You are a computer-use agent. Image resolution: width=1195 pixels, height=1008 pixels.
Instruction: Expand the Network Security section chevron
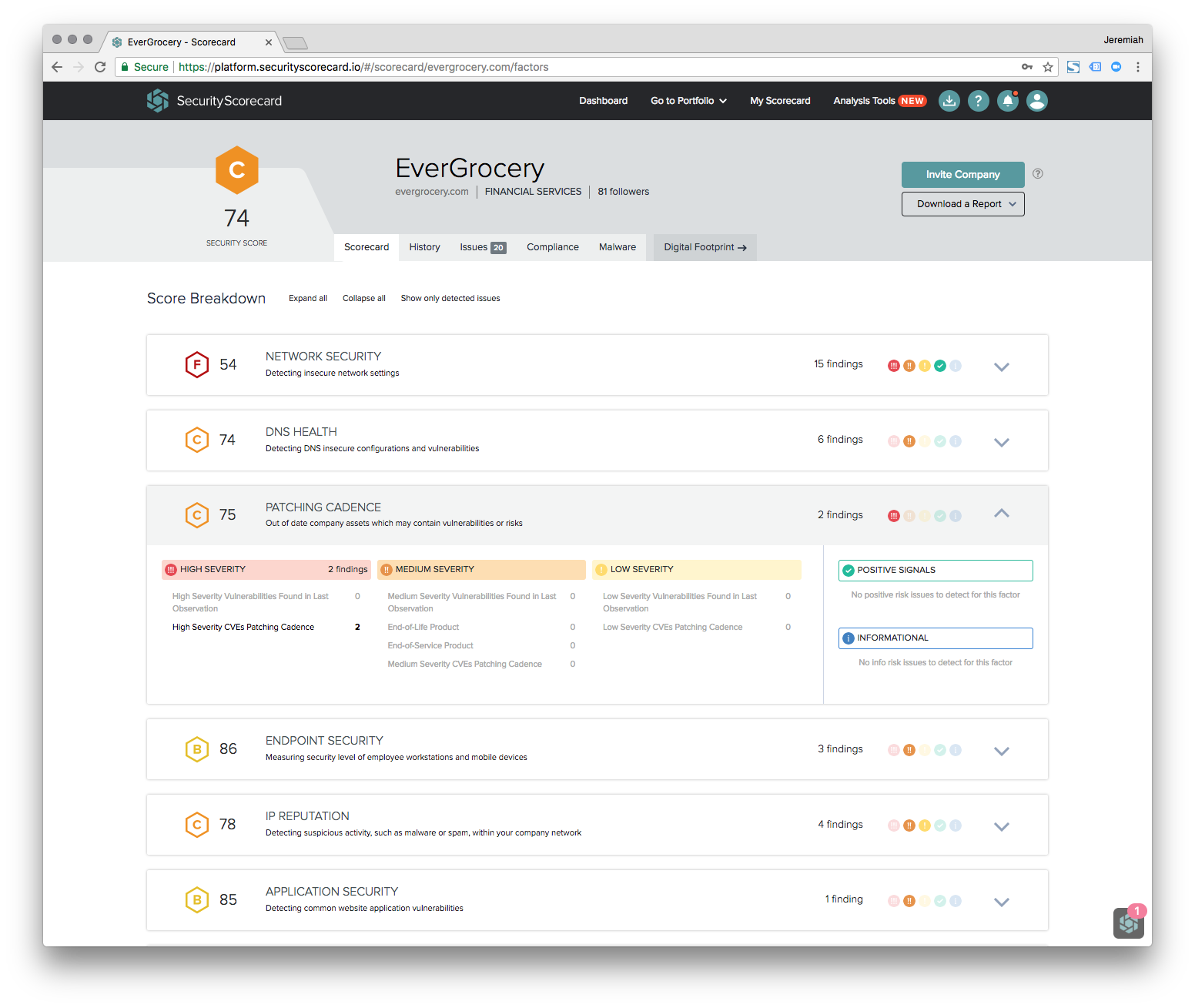[x=1001, y=367]
